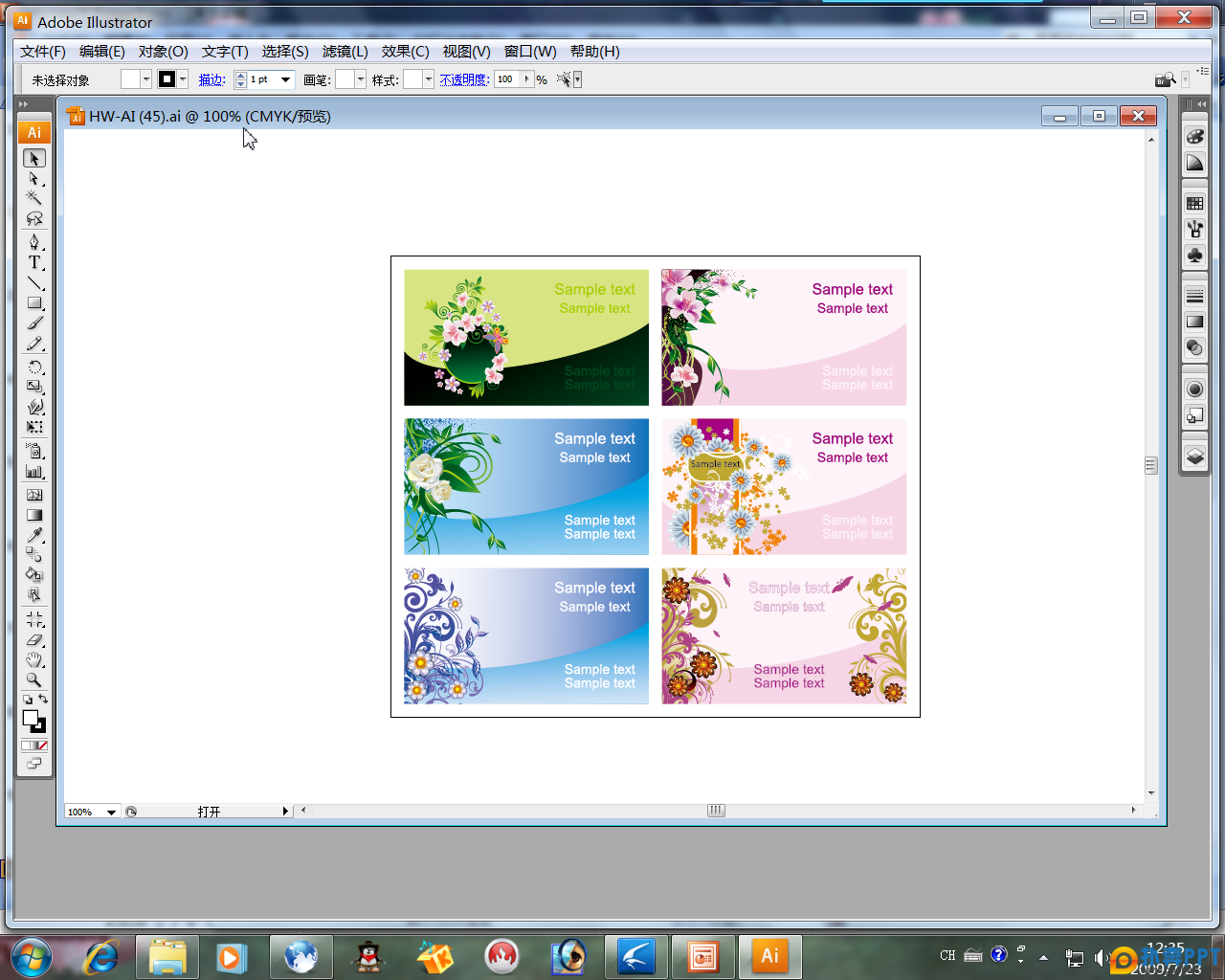Open the 文件(F) menu
The image size is (1225, 980).
[43, 52]
